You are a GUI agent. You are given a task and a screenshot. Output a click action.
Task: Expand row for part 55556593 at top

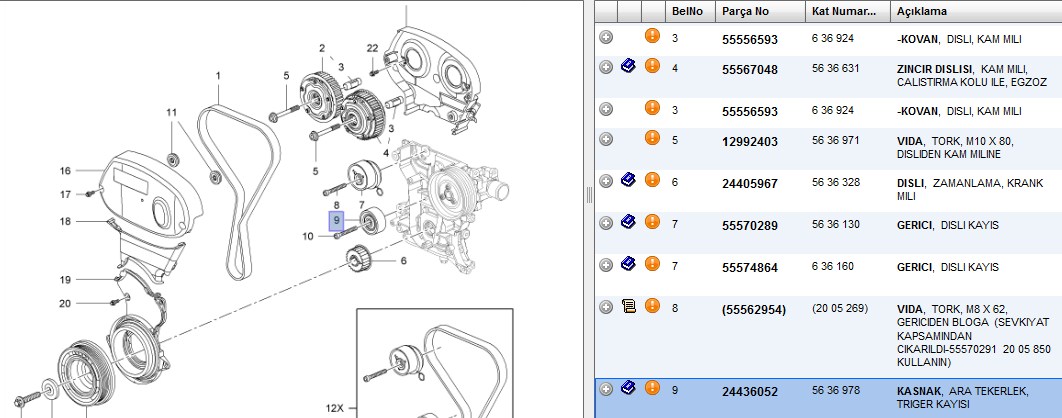(x=606, y=37)
